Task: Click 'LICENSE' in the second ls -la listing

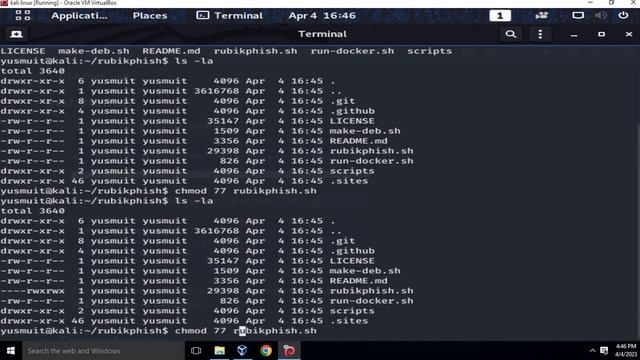Action: (352, 261)
